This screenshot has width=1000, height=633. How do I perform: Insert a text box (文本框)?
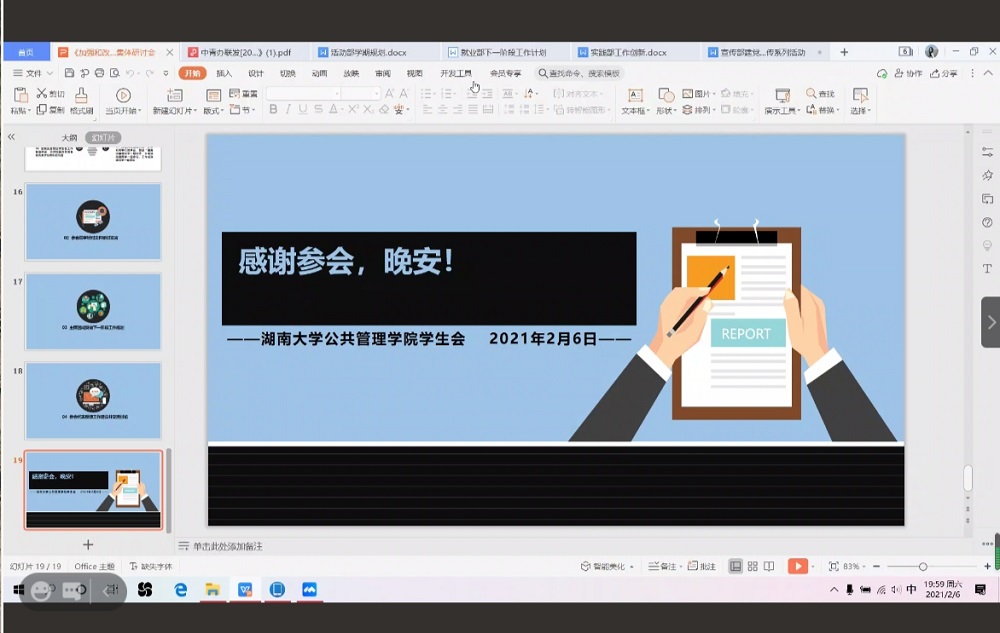point(634,100)
